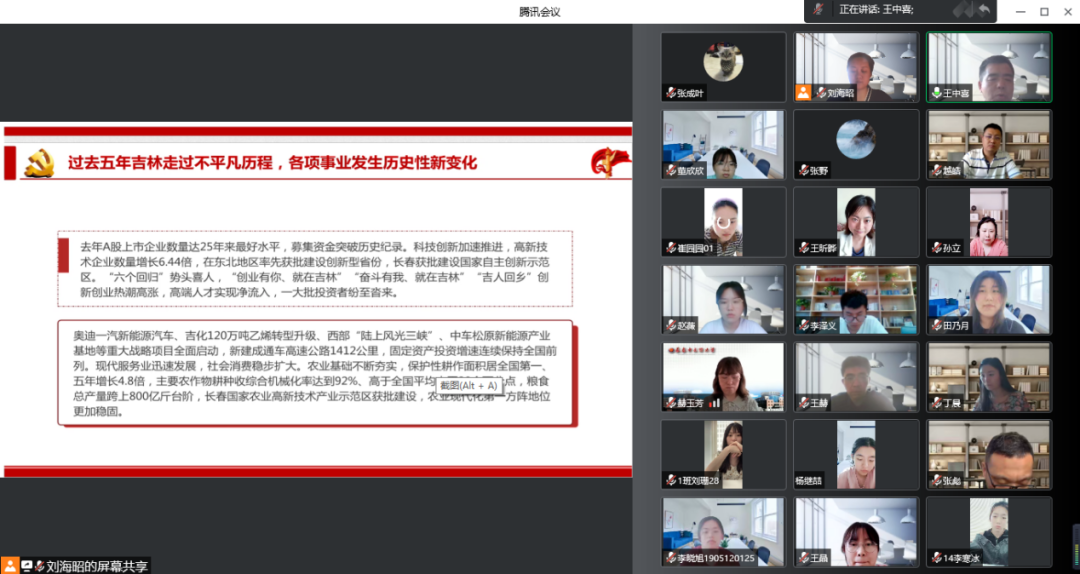1080x574 pixels.
Task: Click the return arrow icon in the speaking bar
Action: (x=984, y=9)
